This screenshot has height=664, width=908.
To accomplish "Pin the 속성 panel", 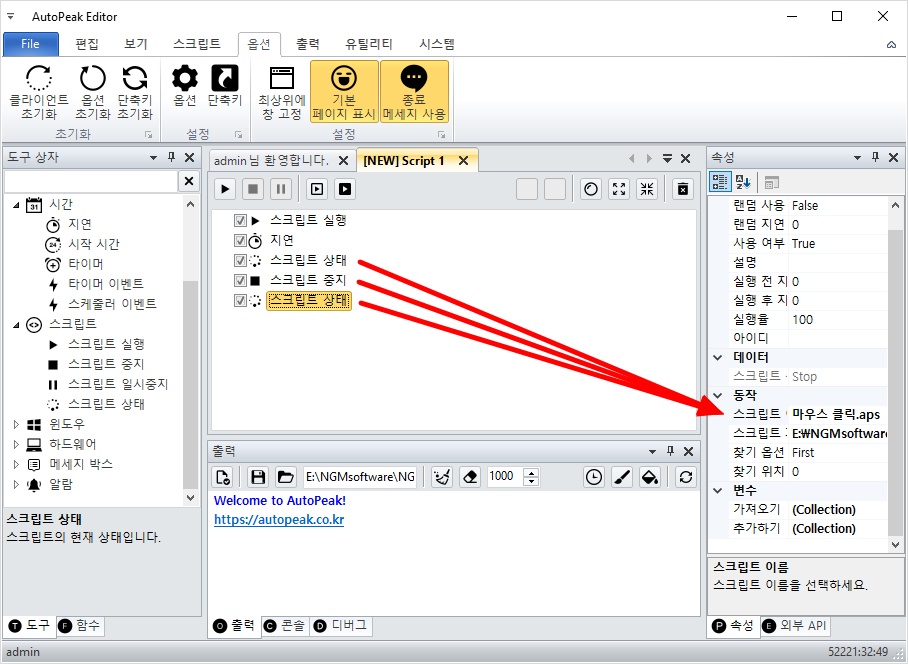I will pyautogui.click(x=876, y=157).
